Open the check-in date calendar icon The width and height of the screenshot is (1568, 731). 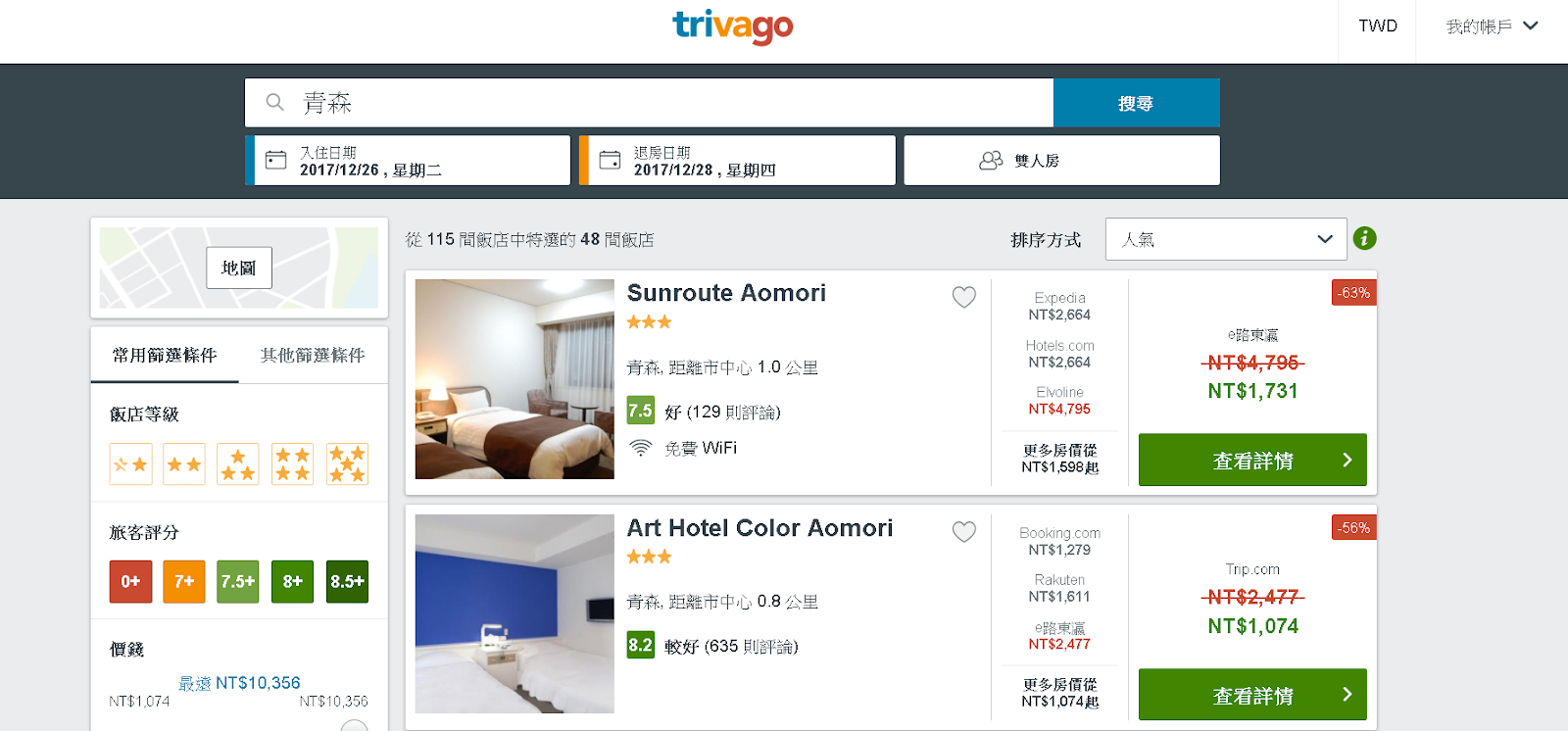tap(276, 160)
